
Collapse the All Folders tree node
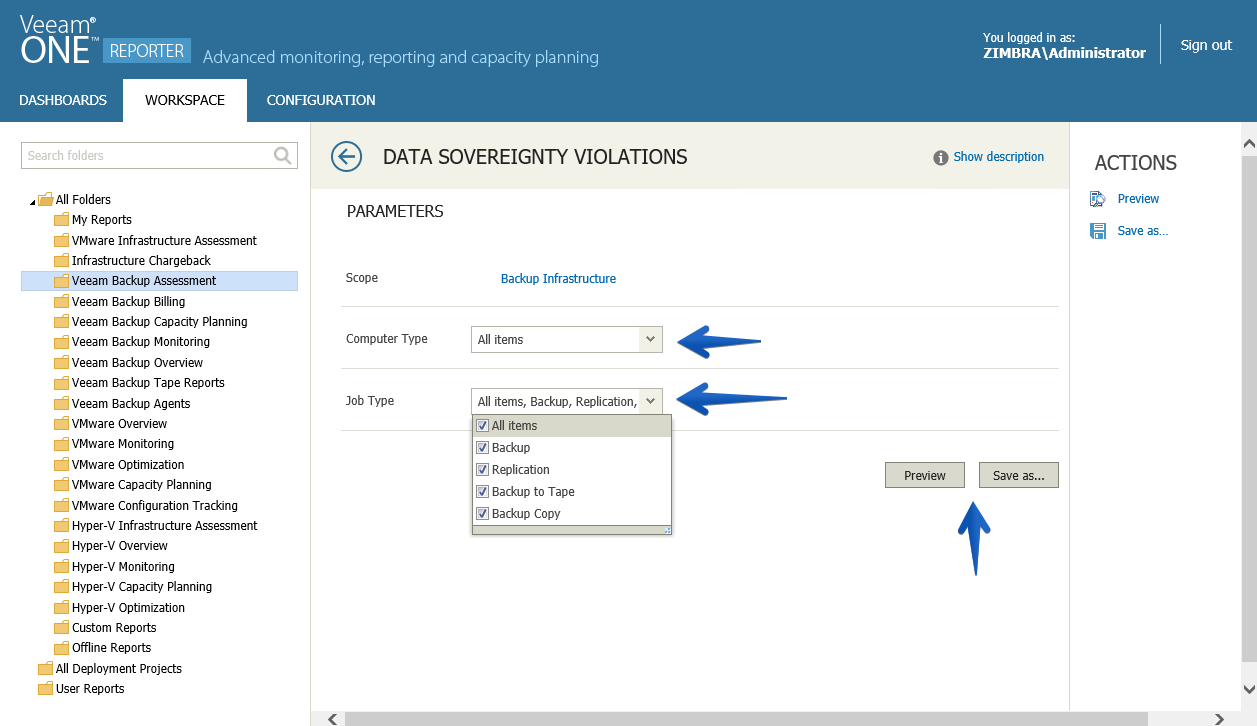(x=32, y=202)
